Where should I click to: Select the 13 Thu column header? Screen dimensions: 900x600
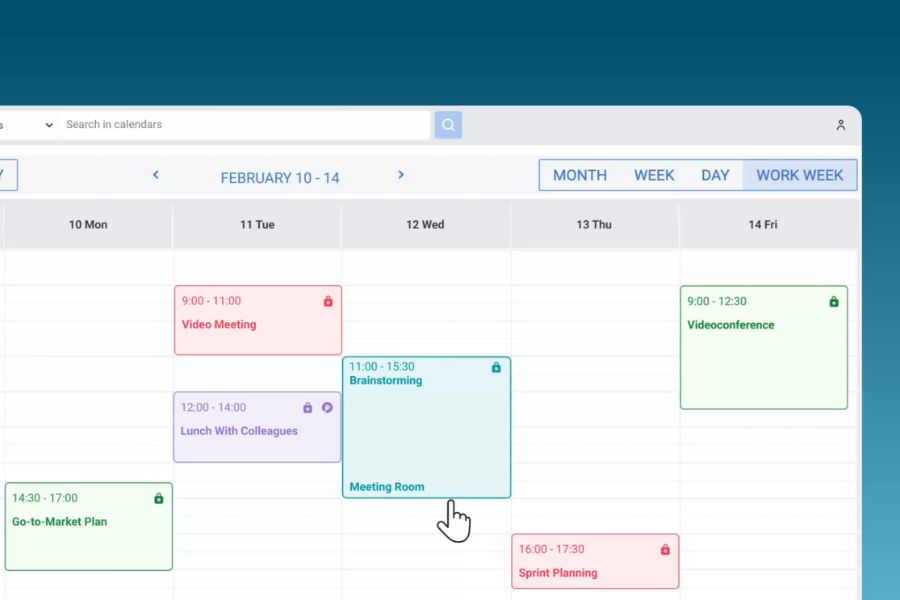click(x=594, y=224)
